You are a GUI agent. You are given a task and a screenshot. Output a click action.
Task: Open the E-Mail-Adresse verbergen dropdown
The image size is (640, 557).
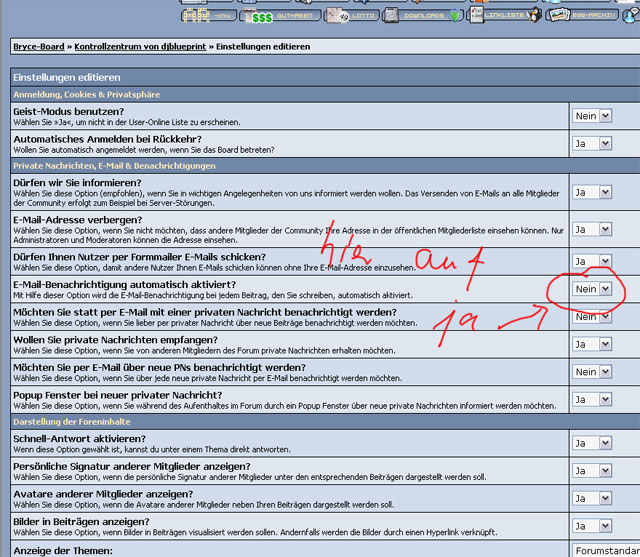point(592,229)
